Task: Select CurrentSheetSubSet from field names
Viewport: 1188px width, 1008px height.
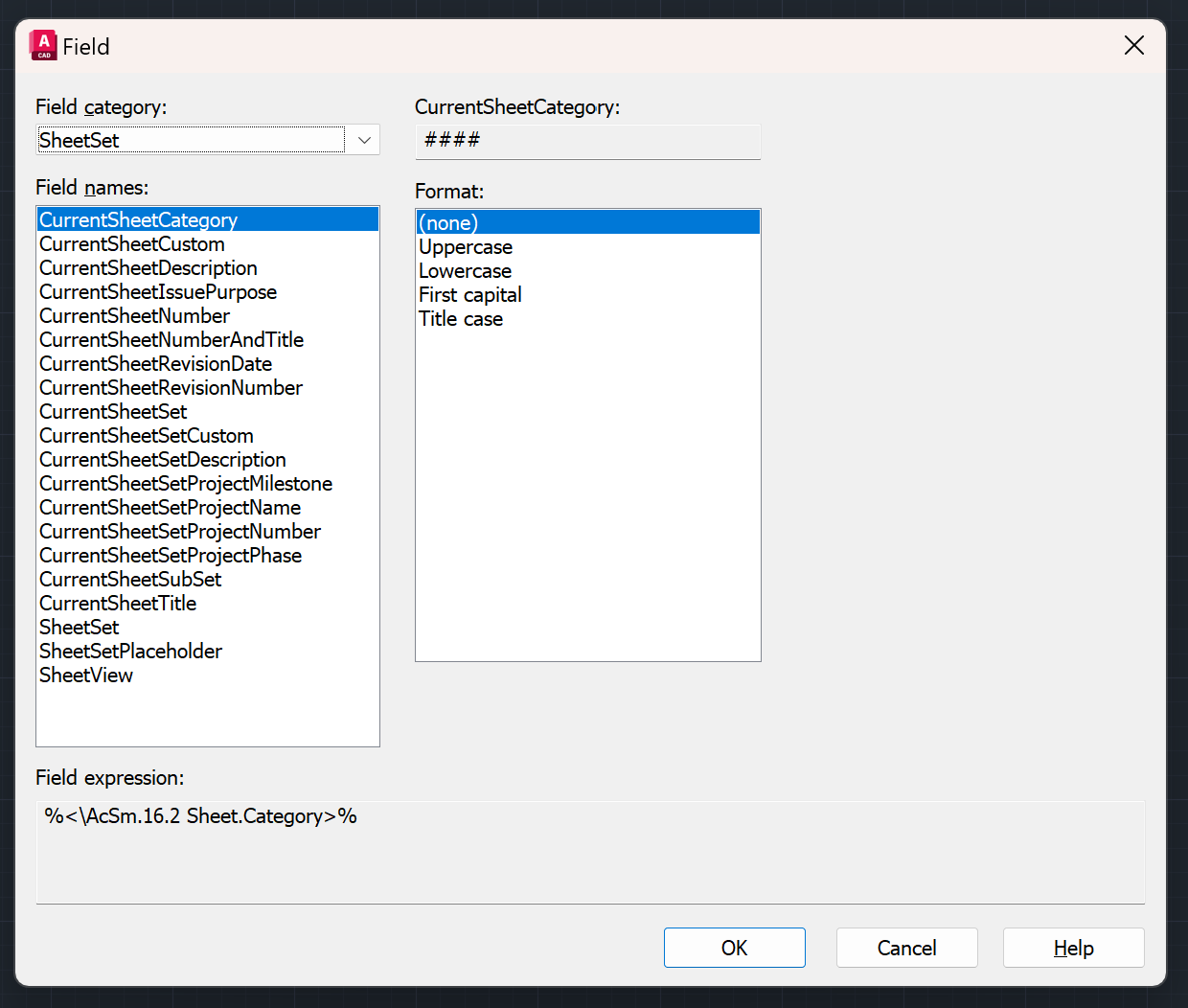Action: [130, 580]
